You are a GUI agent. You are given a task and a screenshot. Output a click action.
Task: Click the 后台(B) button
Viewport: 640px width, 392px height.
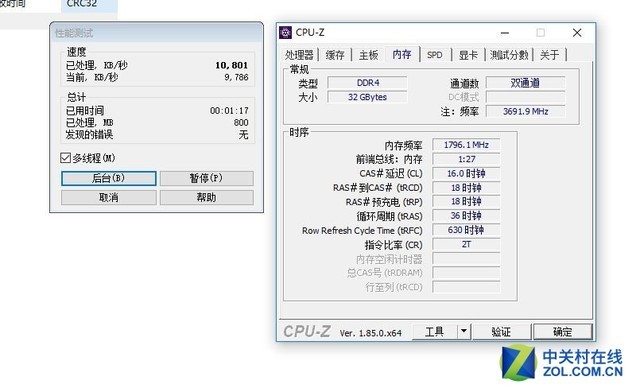coord(109,178)
